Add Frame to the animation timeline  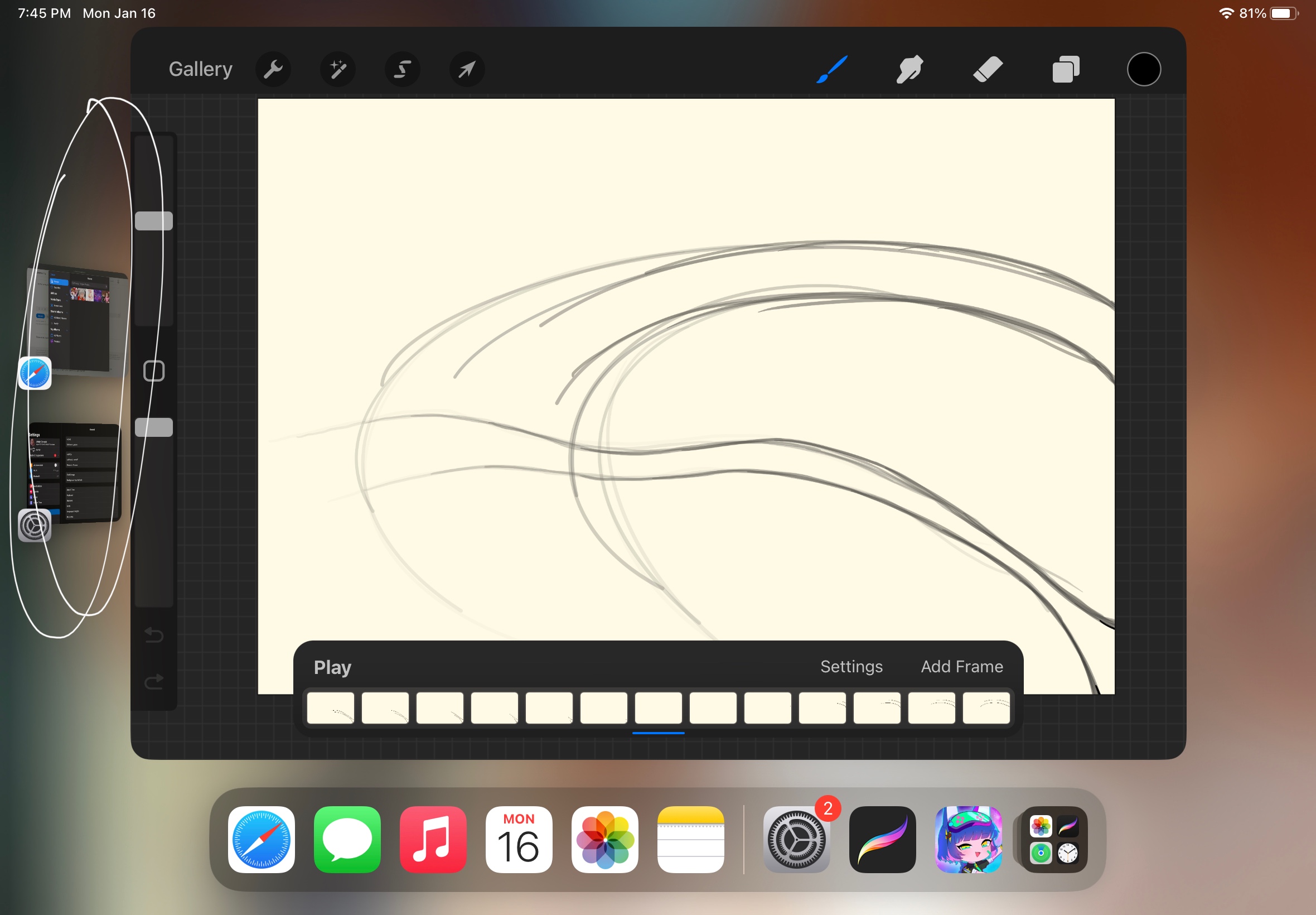coord(961,666)
